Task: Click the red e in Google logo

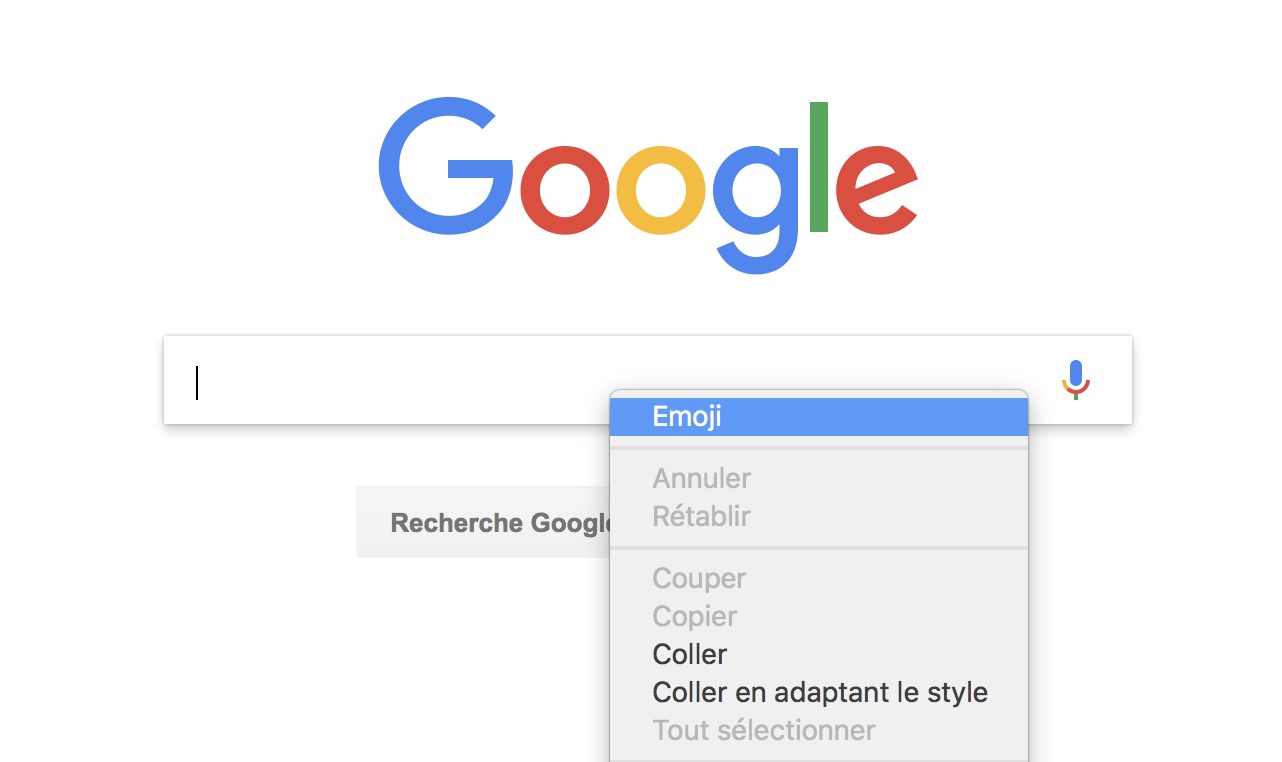Action: [x=876, y=190]
